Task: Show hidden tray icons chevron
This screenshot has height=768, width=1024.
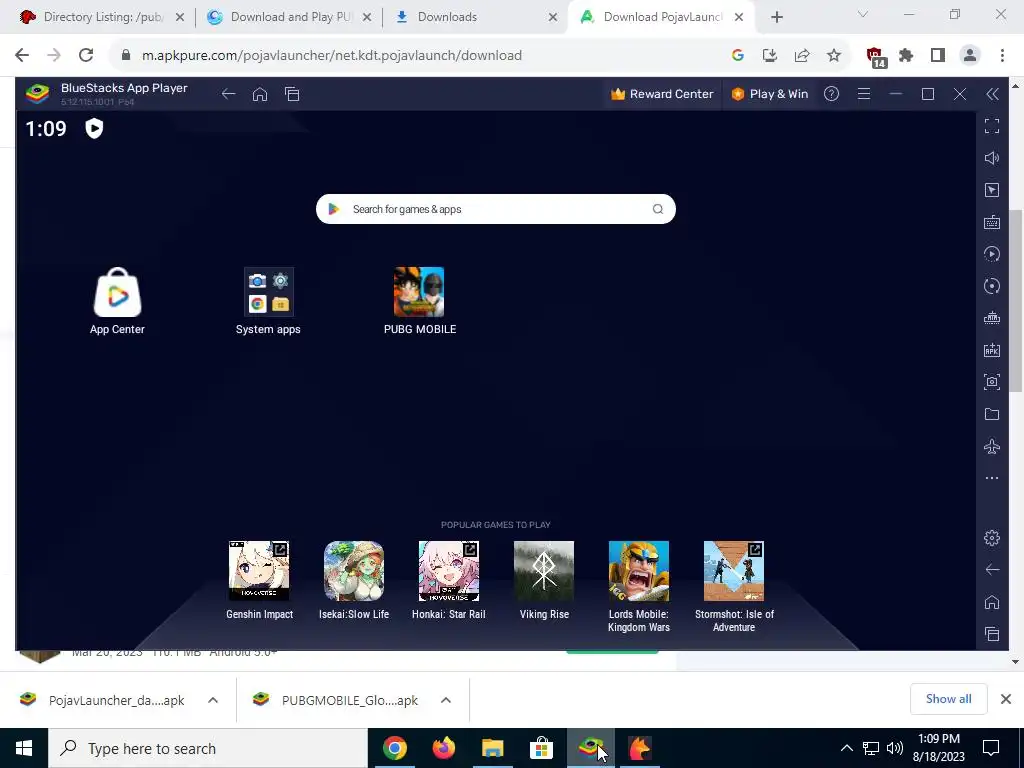Action: click(x=846, y=748)
